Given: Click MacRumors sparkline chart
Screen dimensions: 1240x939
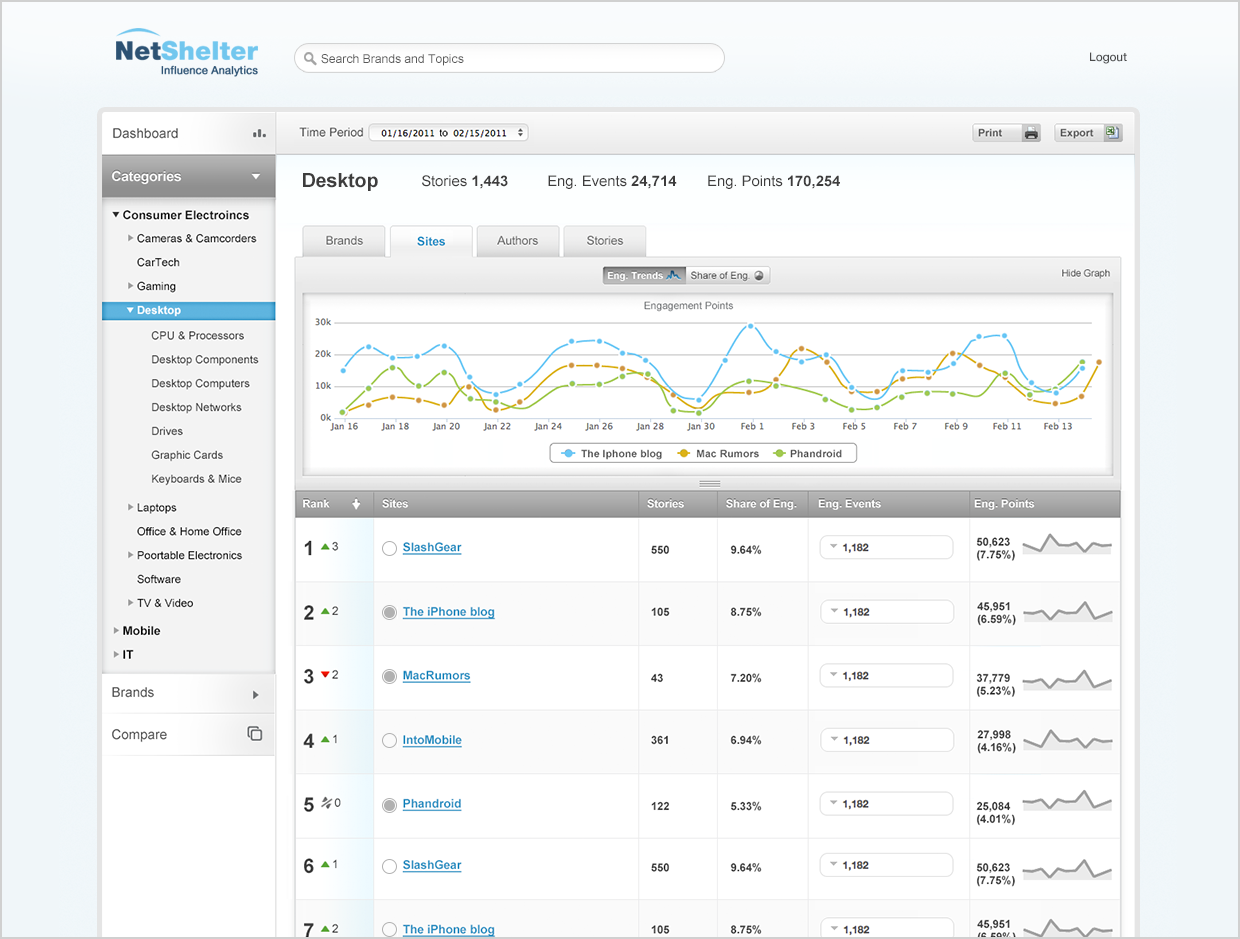Looking at the screenshot, I should pos(1067,681).
